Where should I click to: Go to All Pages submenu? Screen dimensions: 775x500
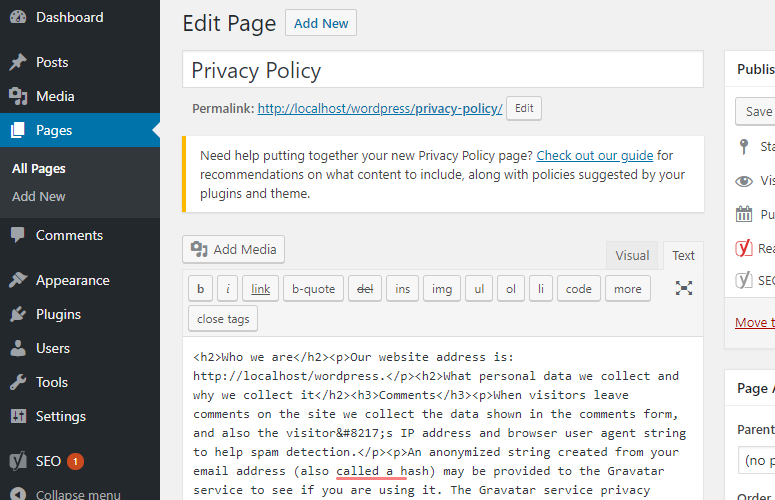[39, 168]
